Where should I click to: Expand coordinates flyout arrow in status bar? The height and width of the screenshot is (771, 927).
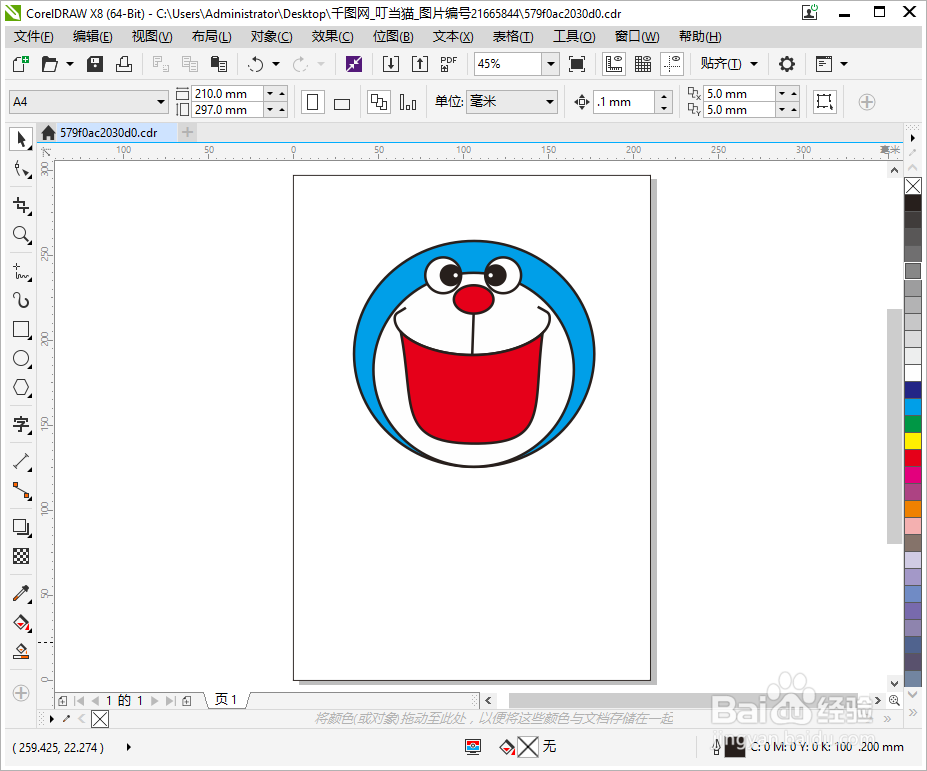click(x=129, y=747)
